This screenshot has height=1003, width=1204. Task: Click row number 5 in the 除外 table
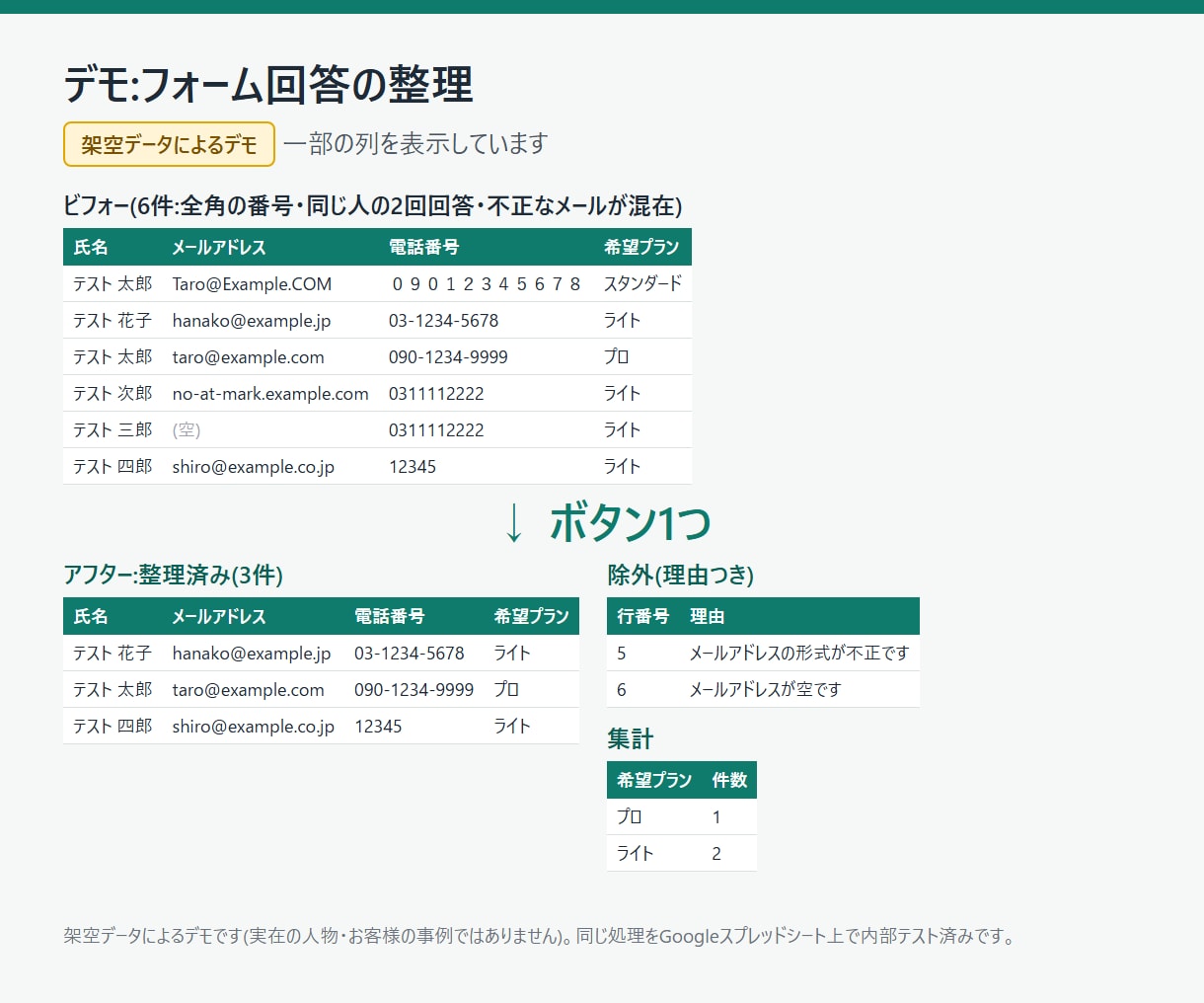tap(622, 653)
